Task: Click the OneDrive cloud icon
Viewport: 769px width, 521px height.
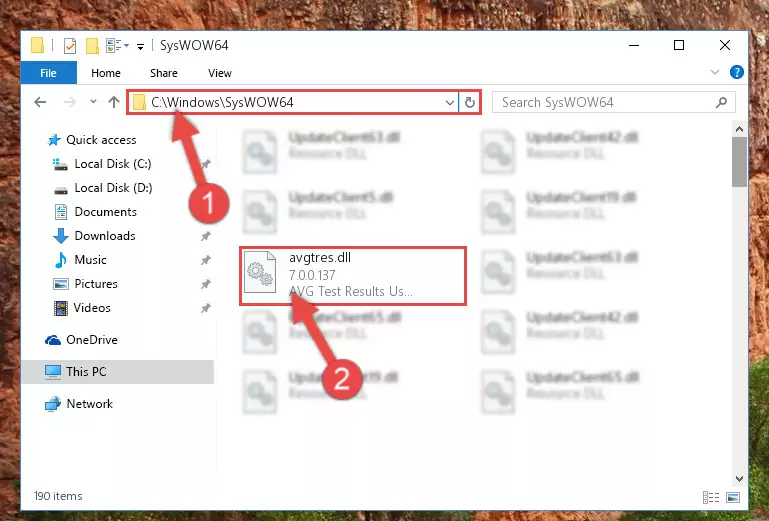Action: (53, 340)
